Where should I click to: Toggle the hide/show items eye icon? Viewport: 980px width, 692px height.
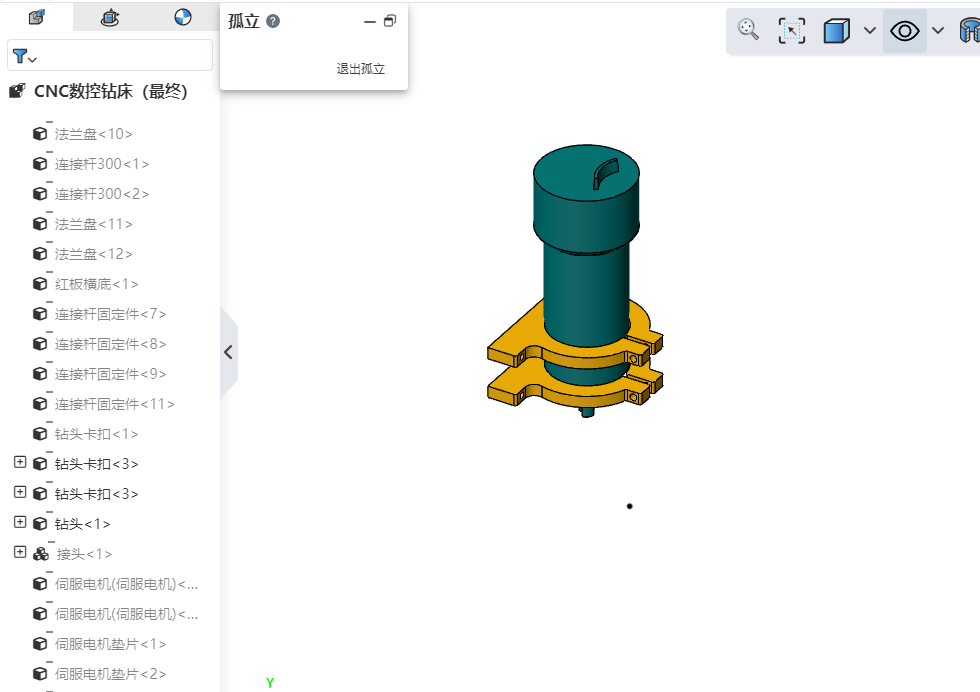tap(904, 30)
